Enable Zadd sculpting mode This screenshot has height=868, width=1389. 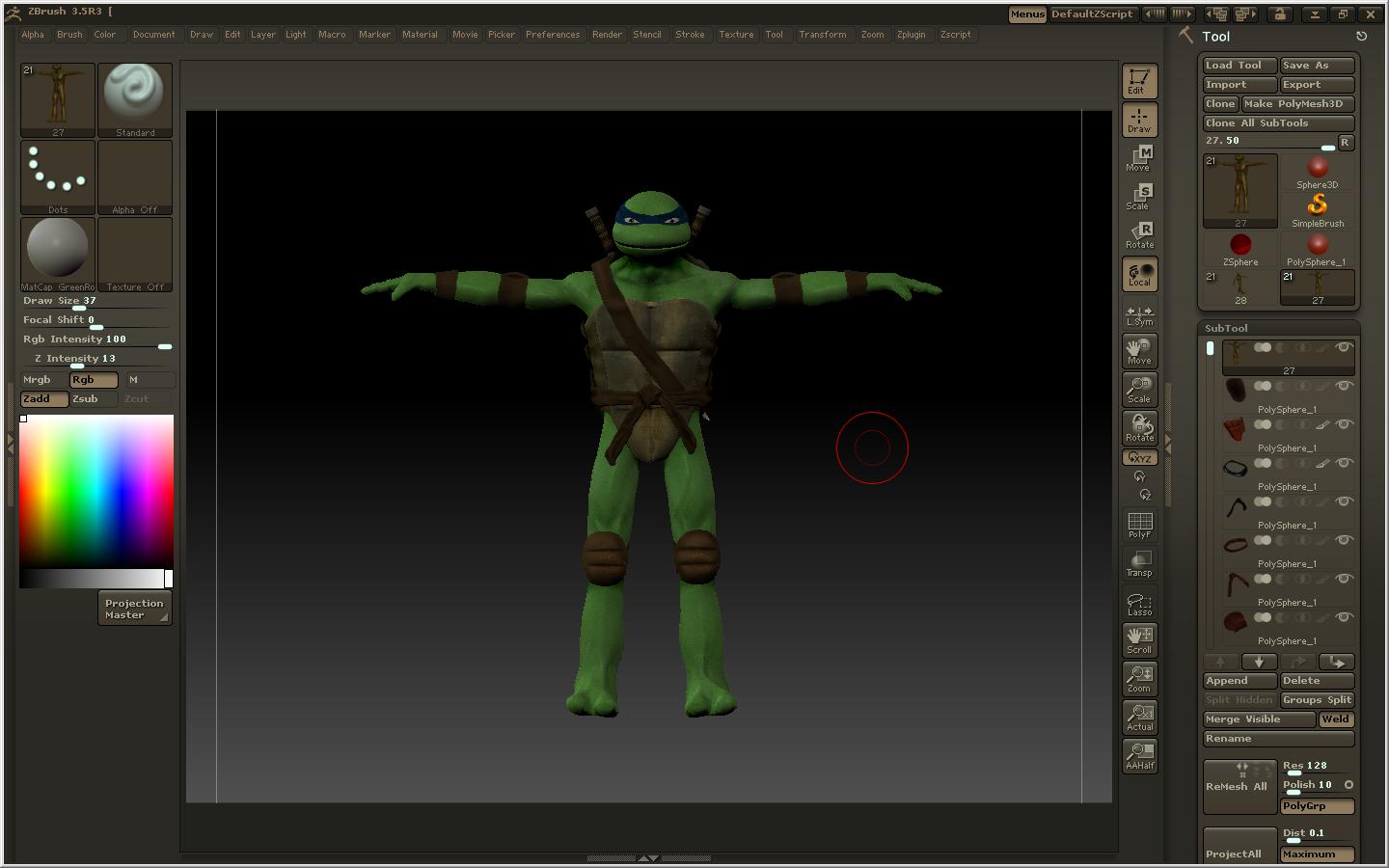pyautogui.click(x=44, y=398)
